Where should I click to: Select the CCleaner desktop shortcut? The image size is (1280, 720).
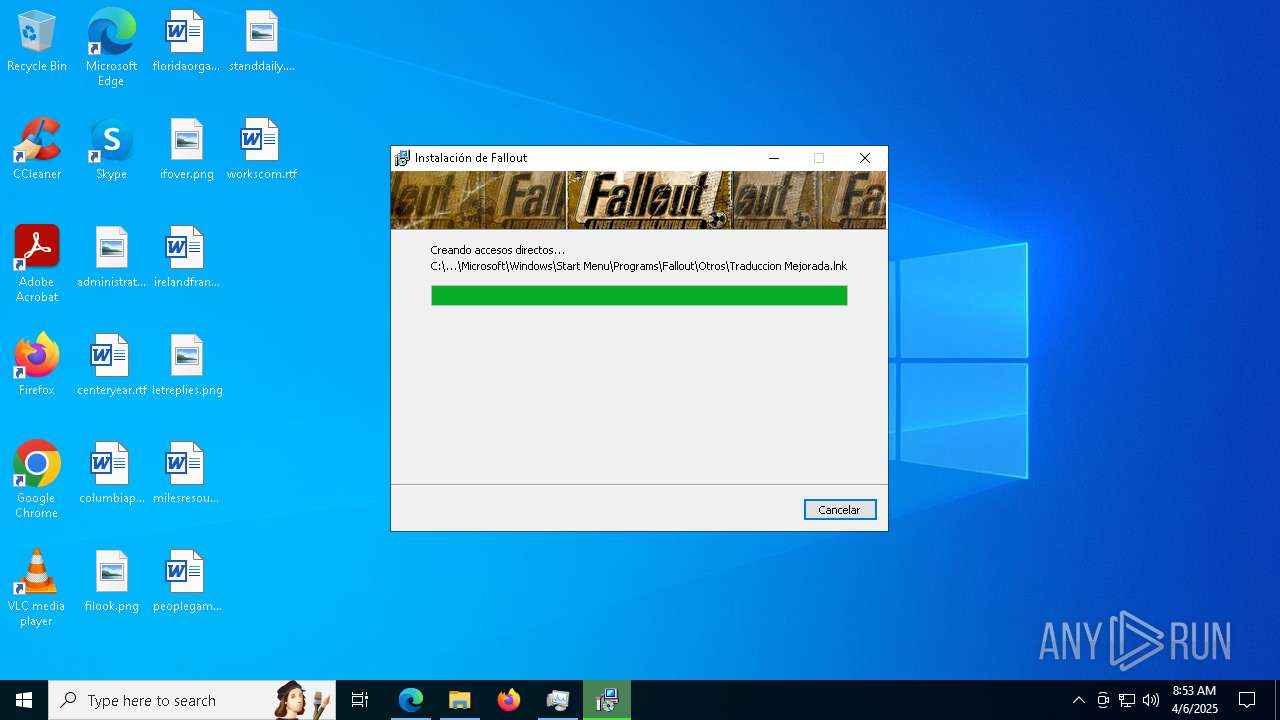click(37, 150)
